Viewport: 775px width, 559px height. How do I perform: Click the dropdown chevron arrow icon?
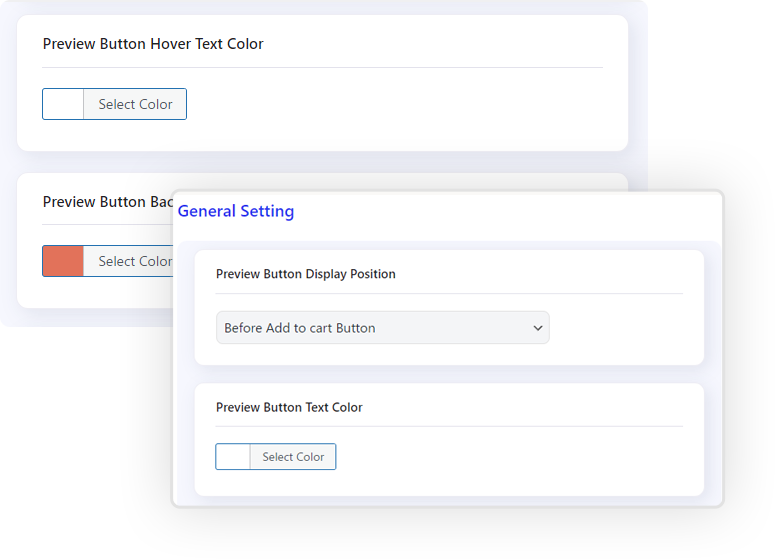pos(538,328)
